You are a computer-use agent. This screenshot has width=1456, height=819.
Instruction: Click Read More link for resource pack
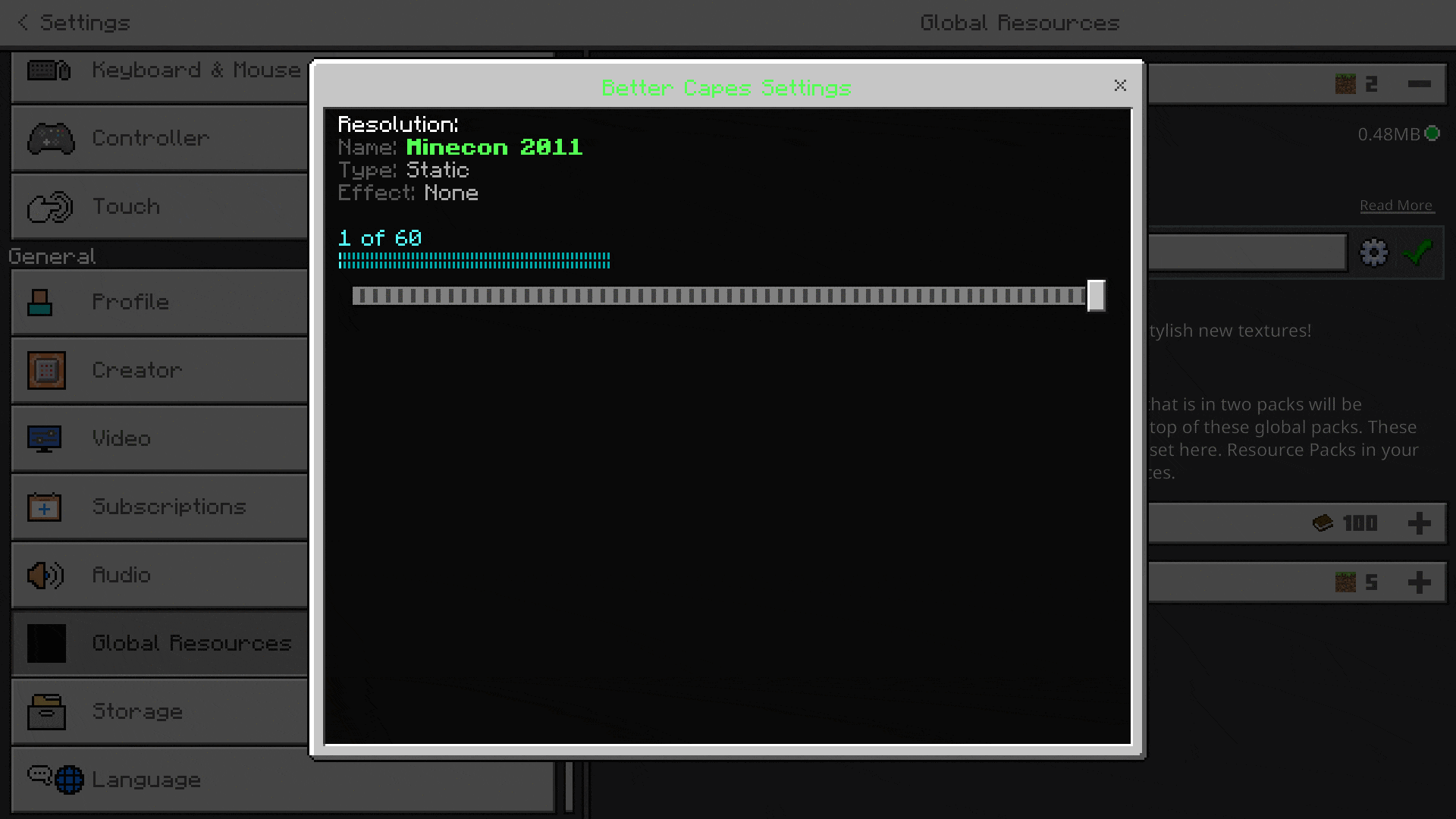[1396, 204]
